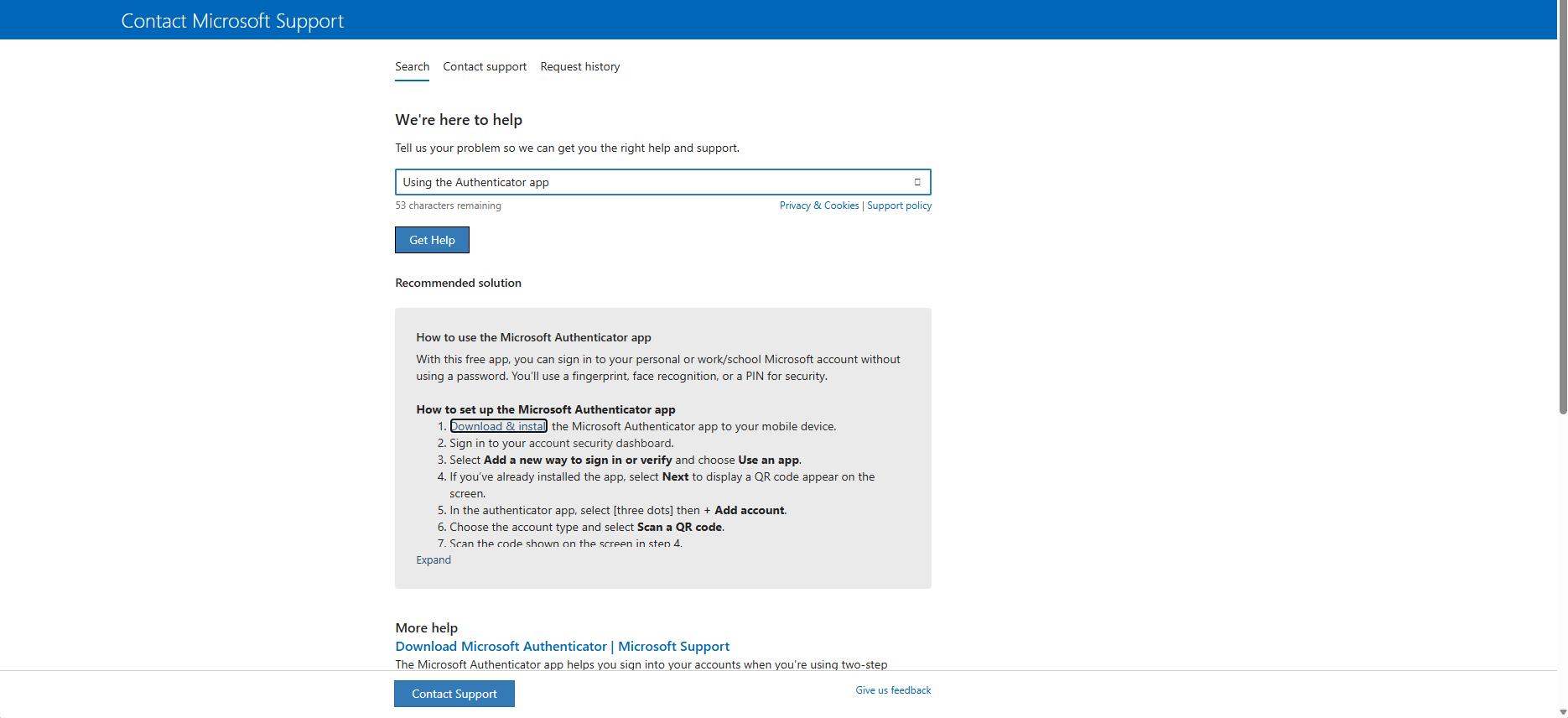Open Download Microsoft Authenticator support article
Viewport: 1568px width, 718px height.
[563, 647]
